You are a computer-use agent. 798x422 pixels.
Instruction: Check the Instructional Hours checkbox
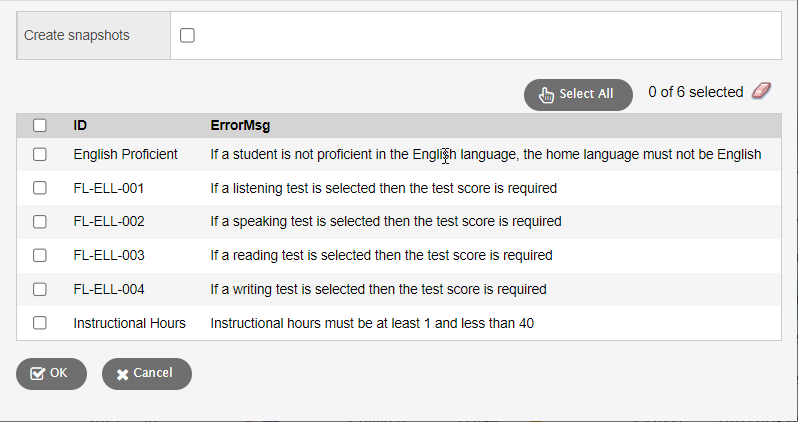pyautogui.click(x=40, y=323)
